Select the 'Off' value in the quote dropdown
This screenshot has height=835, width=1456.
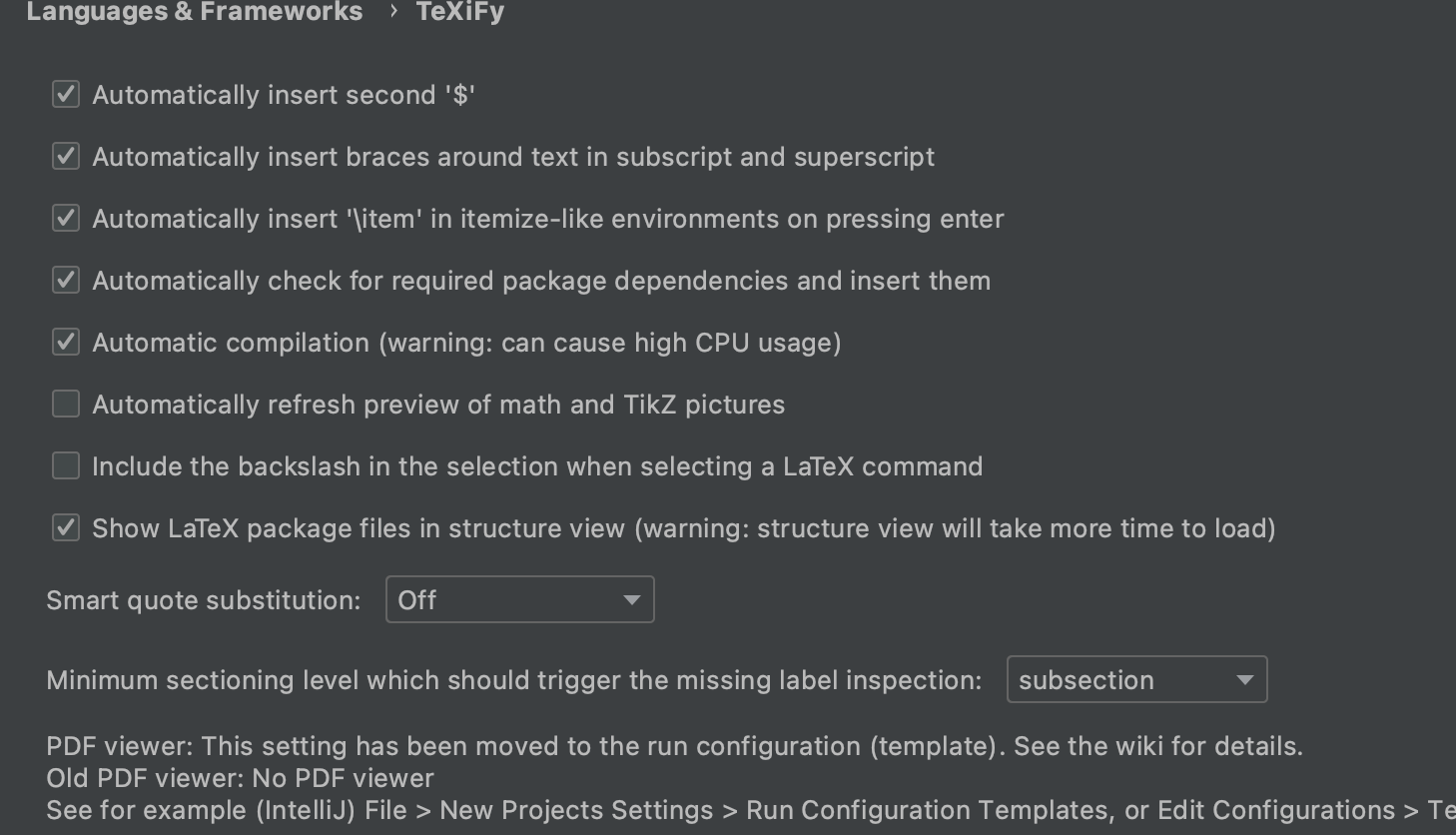[416, 599]
